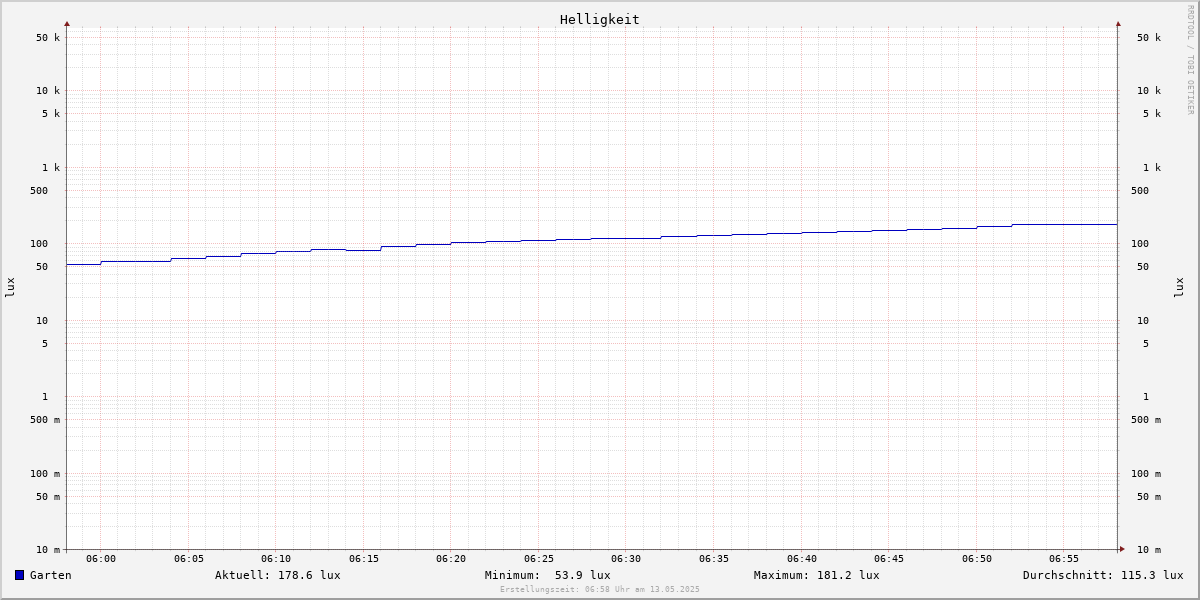
Task: Click the right axis 50 k label
Action: coord(1149,38)
